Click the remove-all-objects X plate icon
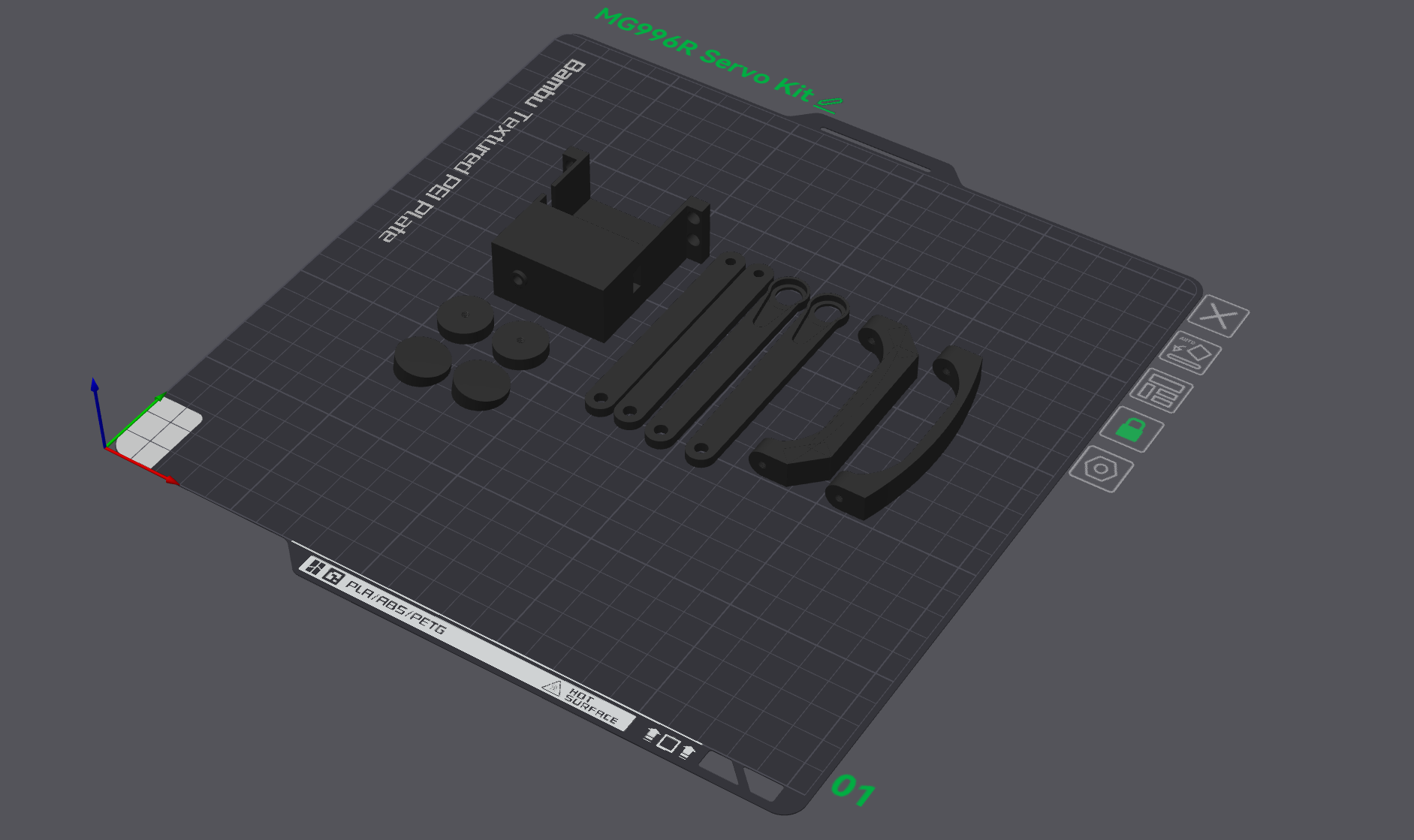1414x840 pixels. pyautogui.click(x=1219, y=316)
